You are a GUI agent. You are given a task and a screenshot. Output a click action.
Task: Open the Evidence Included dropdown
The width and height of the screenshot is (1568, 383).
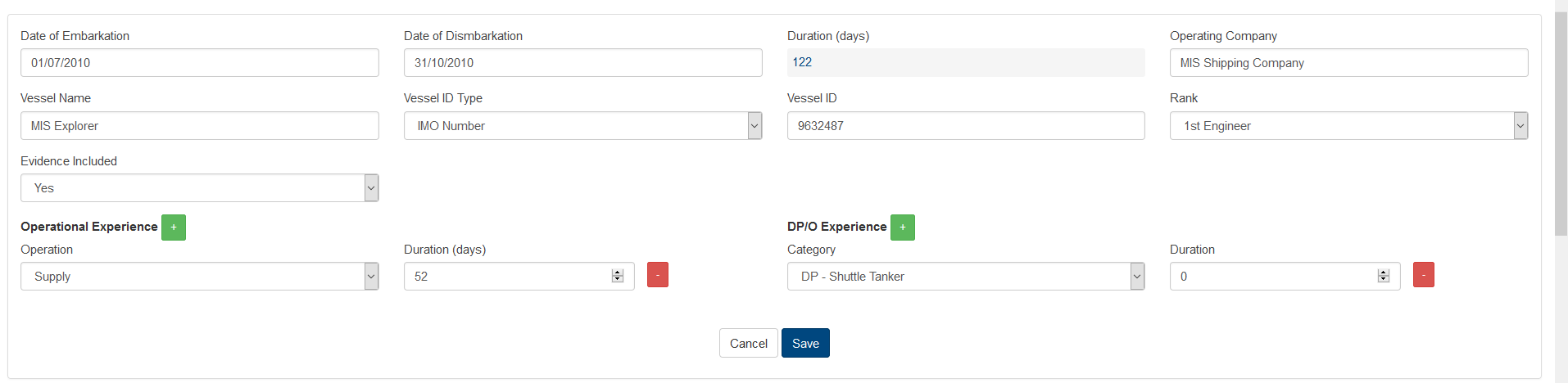pos(199,188)
